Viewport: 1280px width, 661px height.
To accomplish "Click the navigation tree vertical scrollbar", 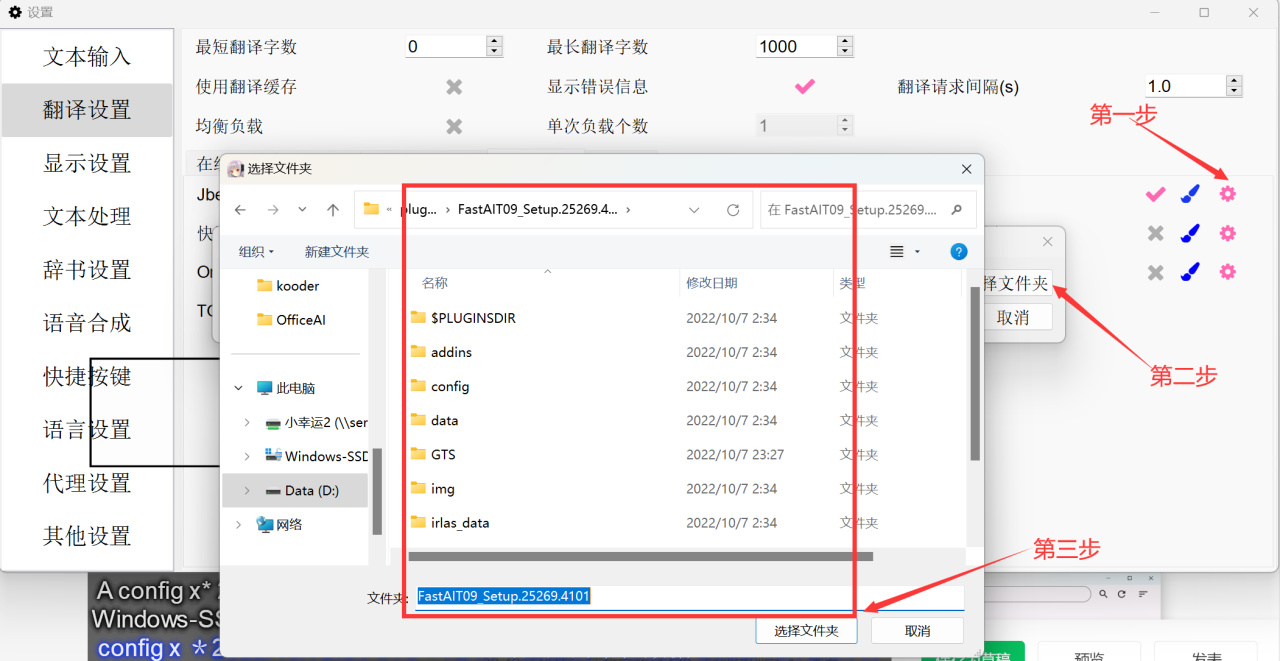I will point(377,490).
